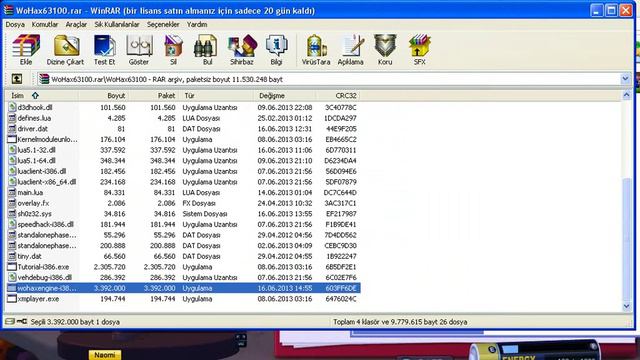640x360 pixels.
Task: Open the Yardım menu
Action: pyautogui.click(x=197, y=24)
